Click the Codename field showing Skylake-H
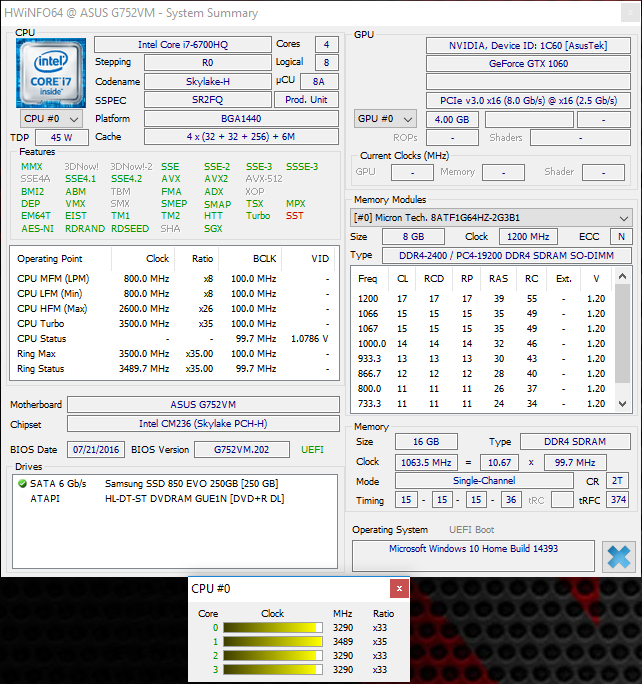 click(x=208, y=82)
